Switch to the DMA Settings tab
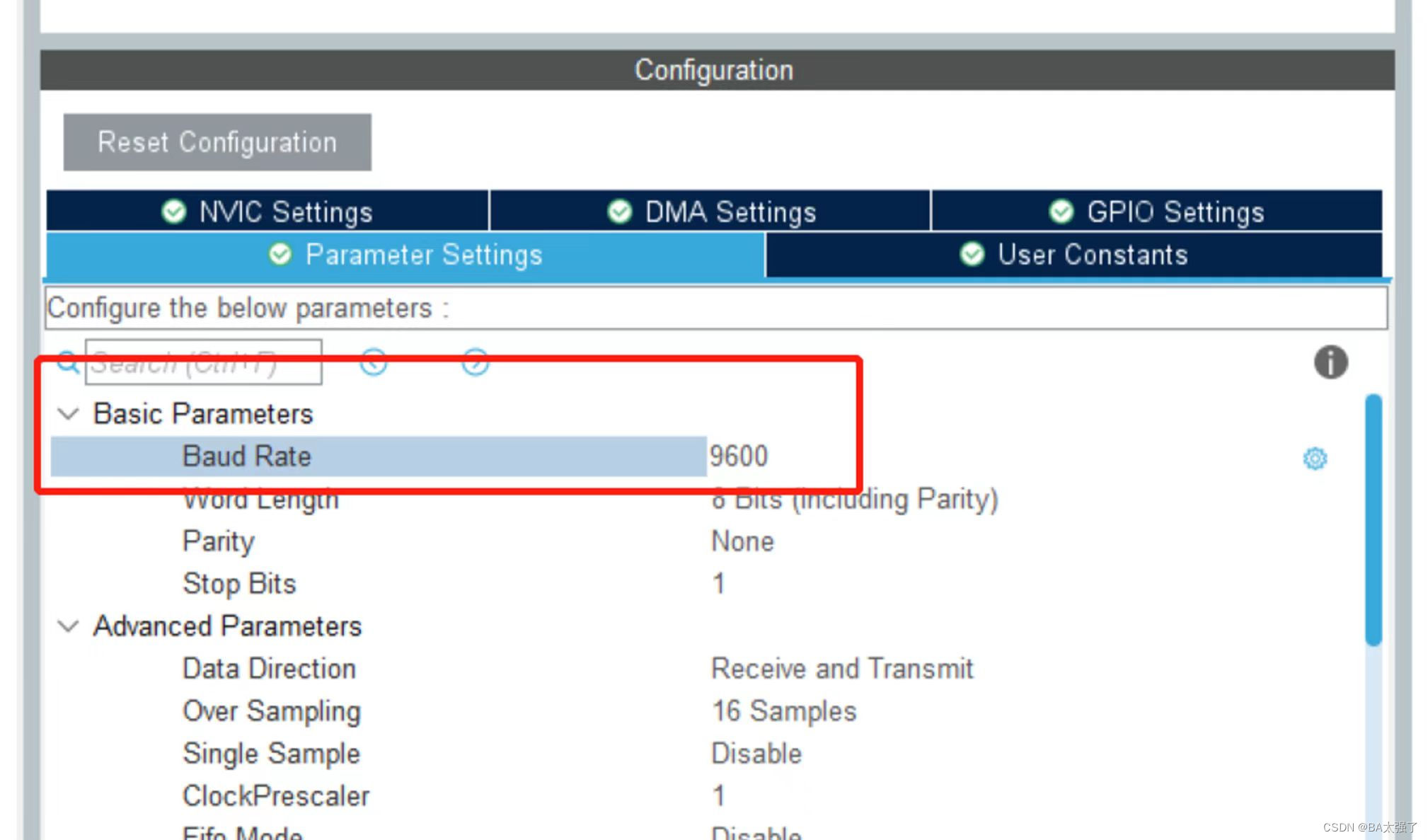The height and width of the screenshot is (840, 1428). 710,211
